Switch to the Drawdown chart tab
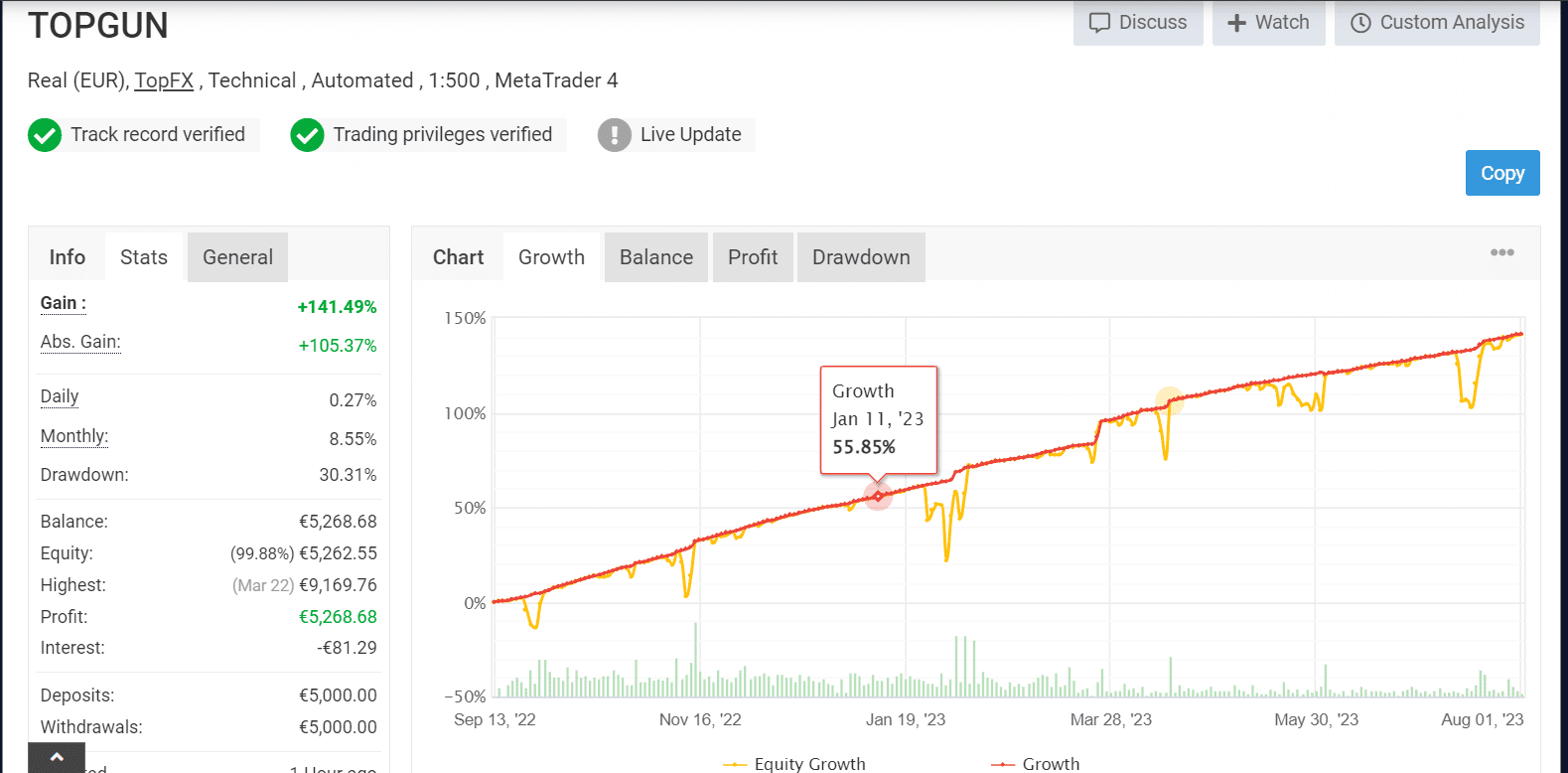 coord(861,257)
